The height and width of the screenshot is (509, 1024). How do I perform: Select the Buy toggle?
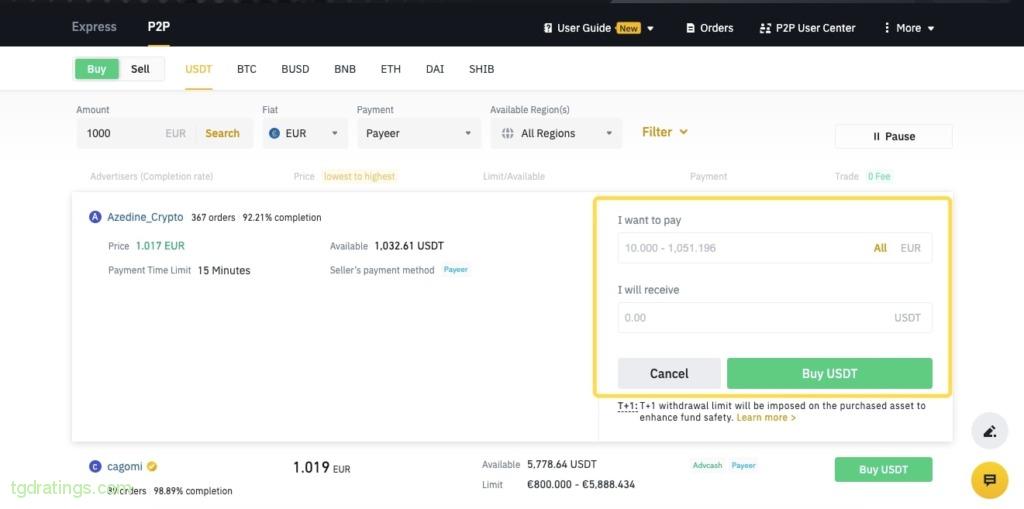[97, 69]
